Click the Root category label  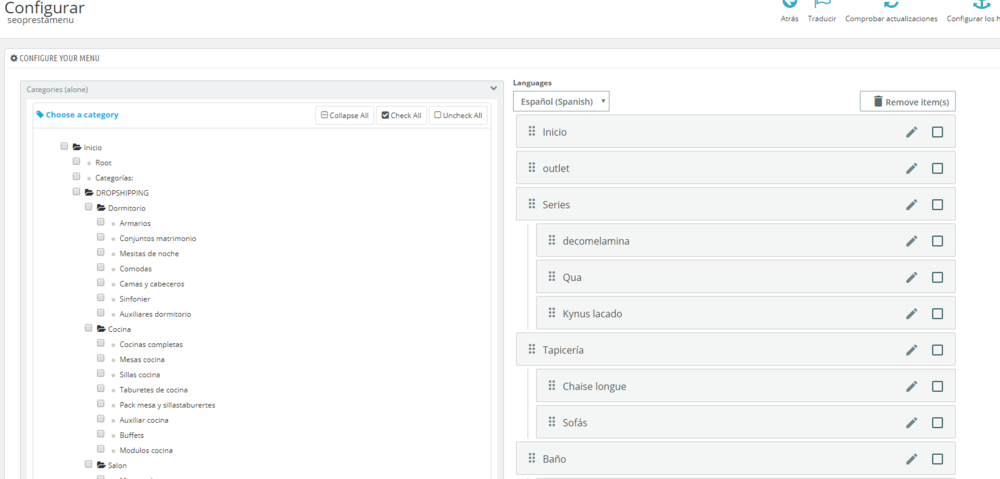[x=103, y=163]
